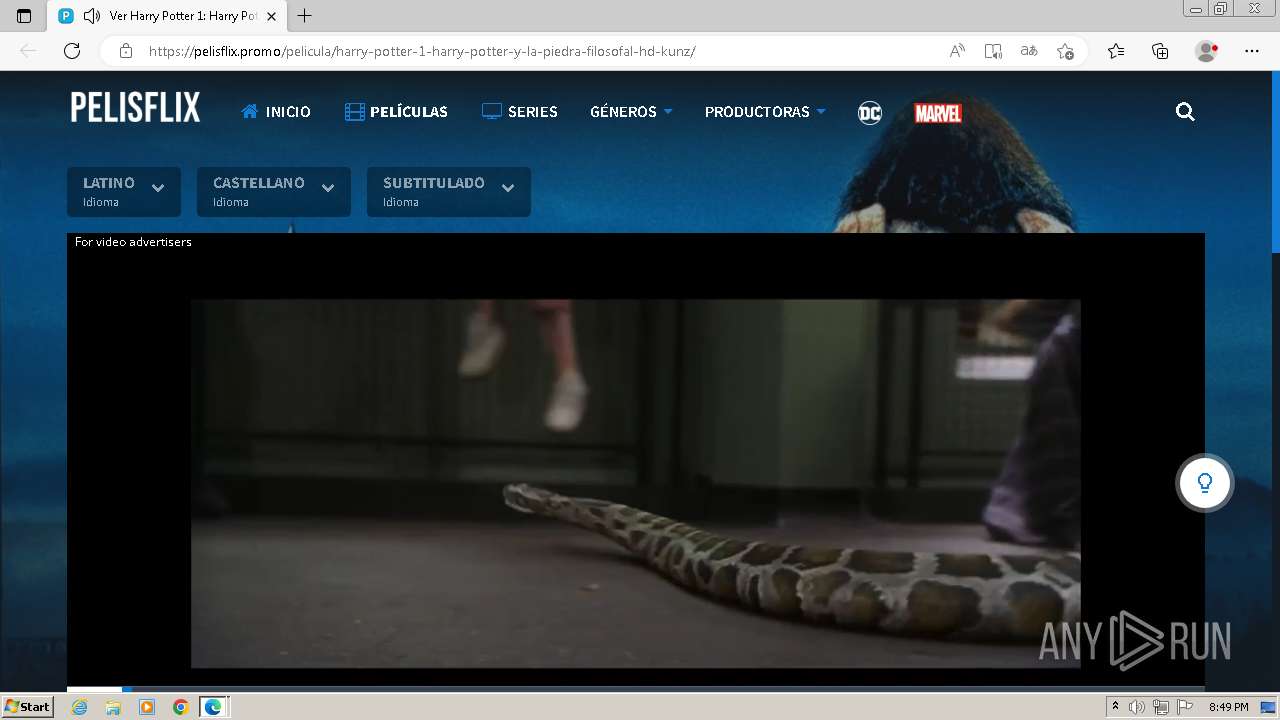Select the Ver Harry Potter 1 tab
1280x720 pixels.
[x=167, y=16]
